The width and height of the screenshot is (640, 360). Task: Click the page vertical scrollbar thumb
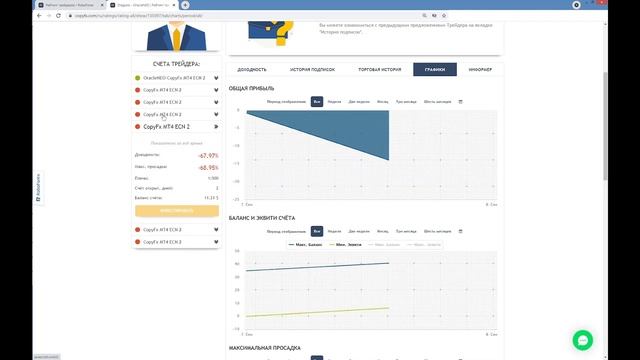pos(605,126)
